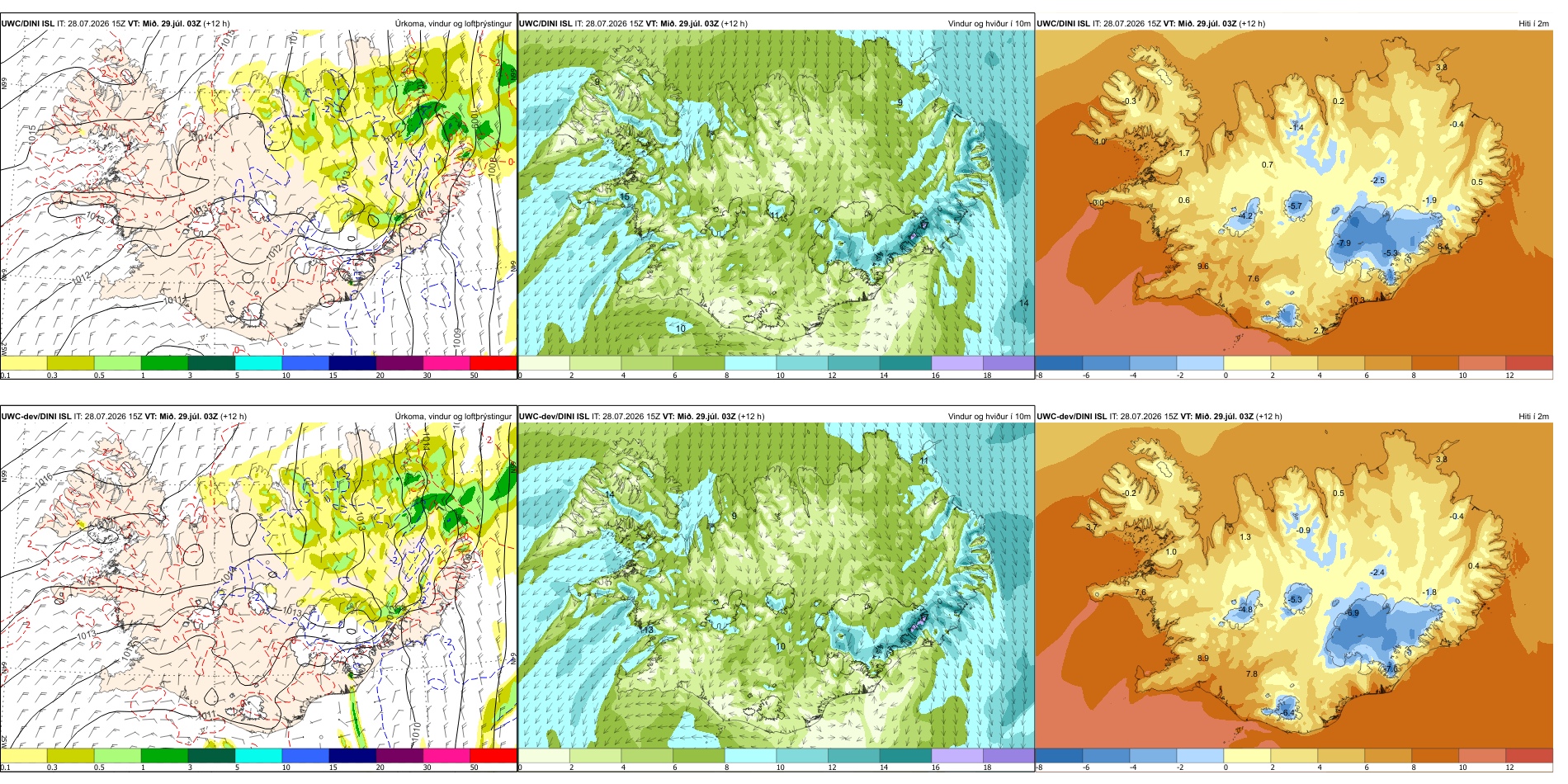Click the UWC-dev panel title 'Úrkoma, vindur og loftþrýstingur'
The width and height of the screenshot is (1568, 784).
click(453, 417)
